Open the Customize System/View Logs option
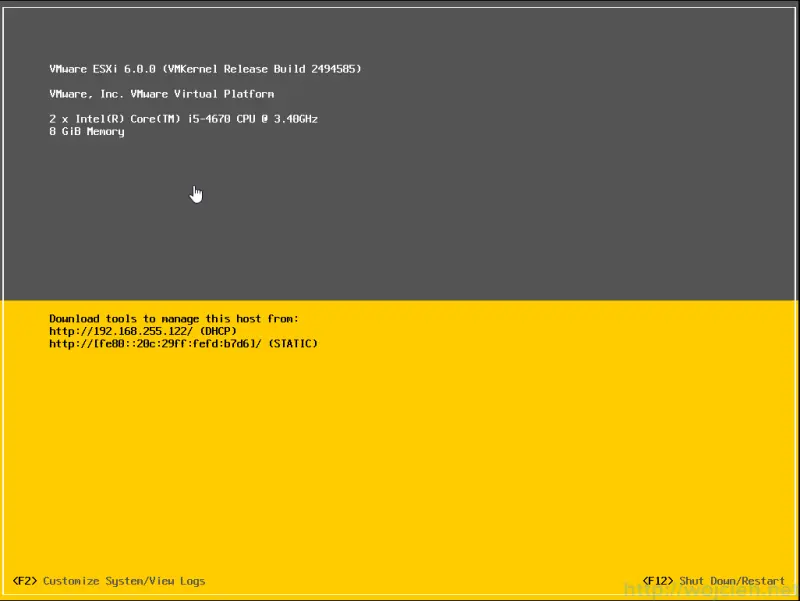The width and height of the screenshot is (800, 601). point(110,580)
